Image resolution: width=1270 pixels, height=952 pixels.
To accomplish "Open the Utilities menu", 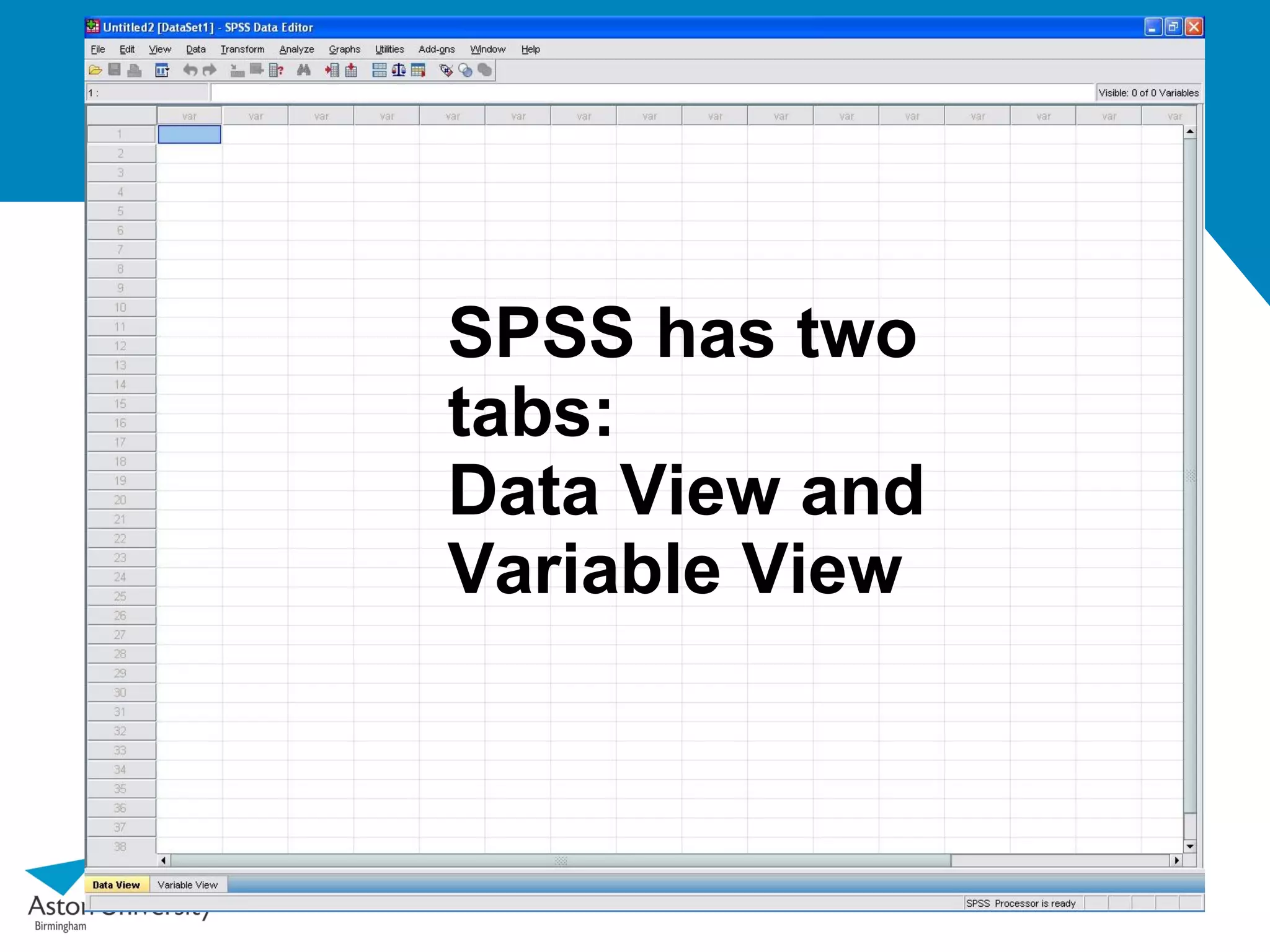I will (x=389, y=50).
